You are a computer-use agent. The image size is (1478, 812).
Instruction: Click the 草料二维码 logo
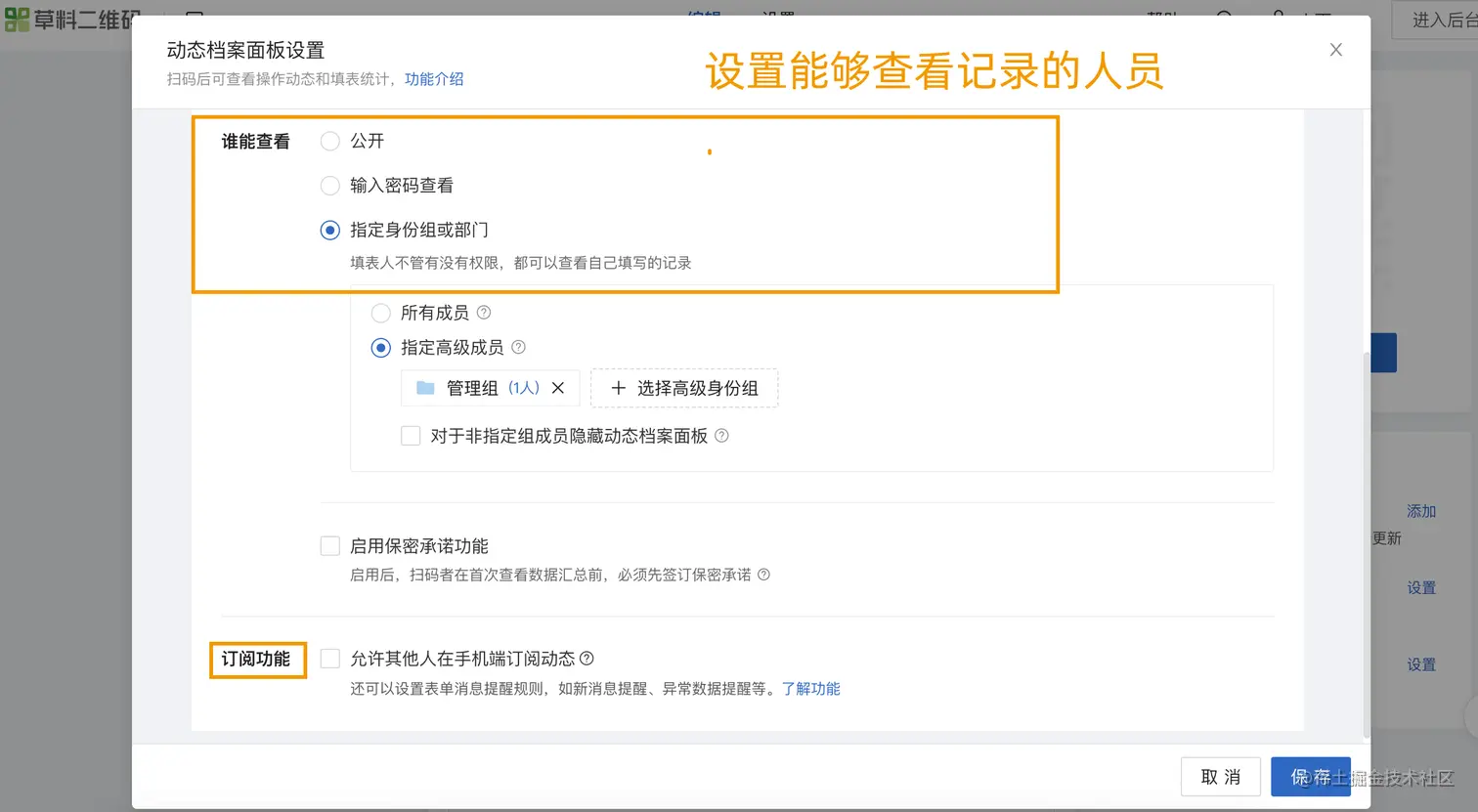pos(73,20)
